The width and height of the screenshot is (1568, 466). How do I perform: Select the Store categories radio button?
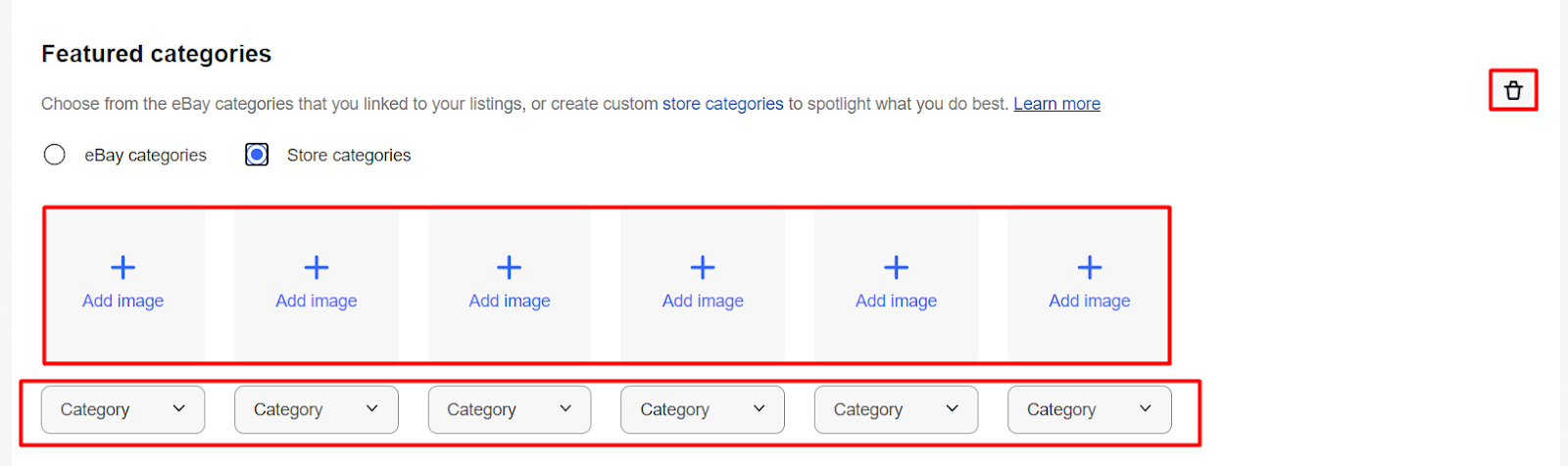click(x=257, y=155)
